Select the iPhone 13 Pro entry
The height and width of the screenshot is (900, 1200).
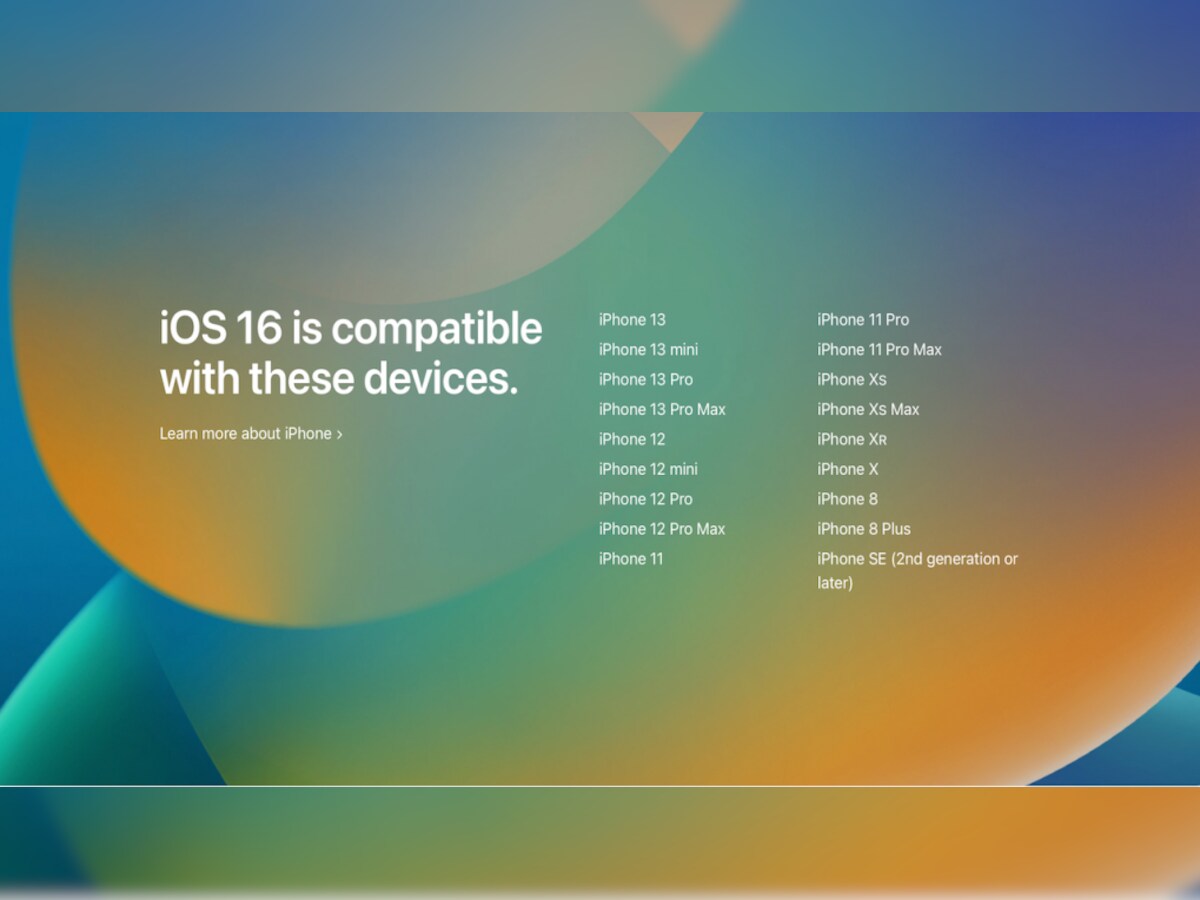pos(645,380)
